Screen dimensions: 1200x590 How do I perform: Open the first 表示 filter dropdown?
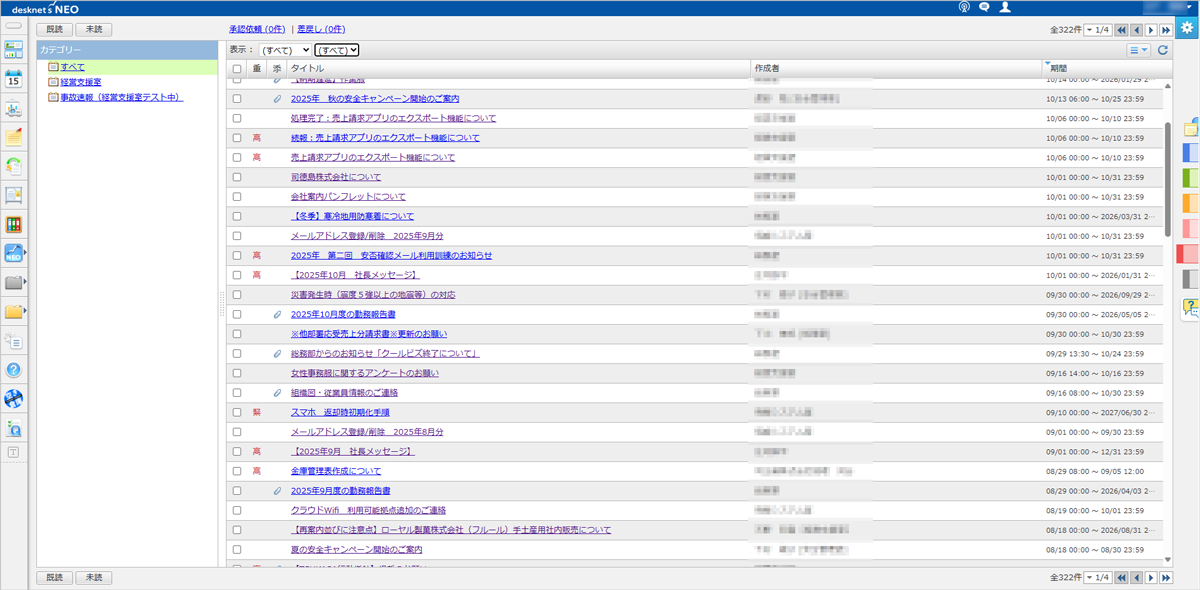click(x=284, y=49)
